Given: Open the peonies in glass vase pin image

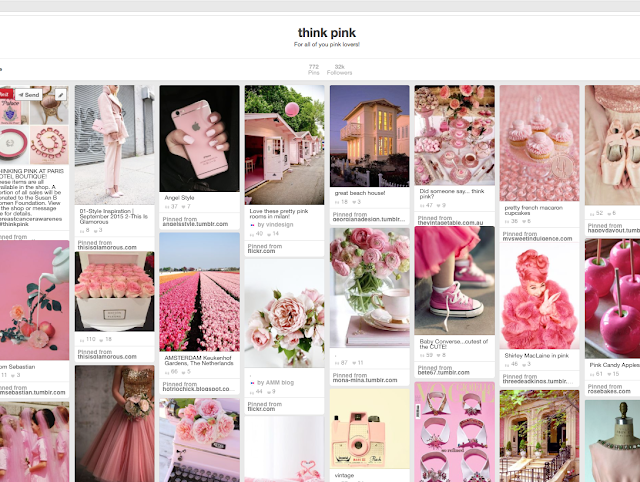Looking at the screenshot, I should pos(369,288).
